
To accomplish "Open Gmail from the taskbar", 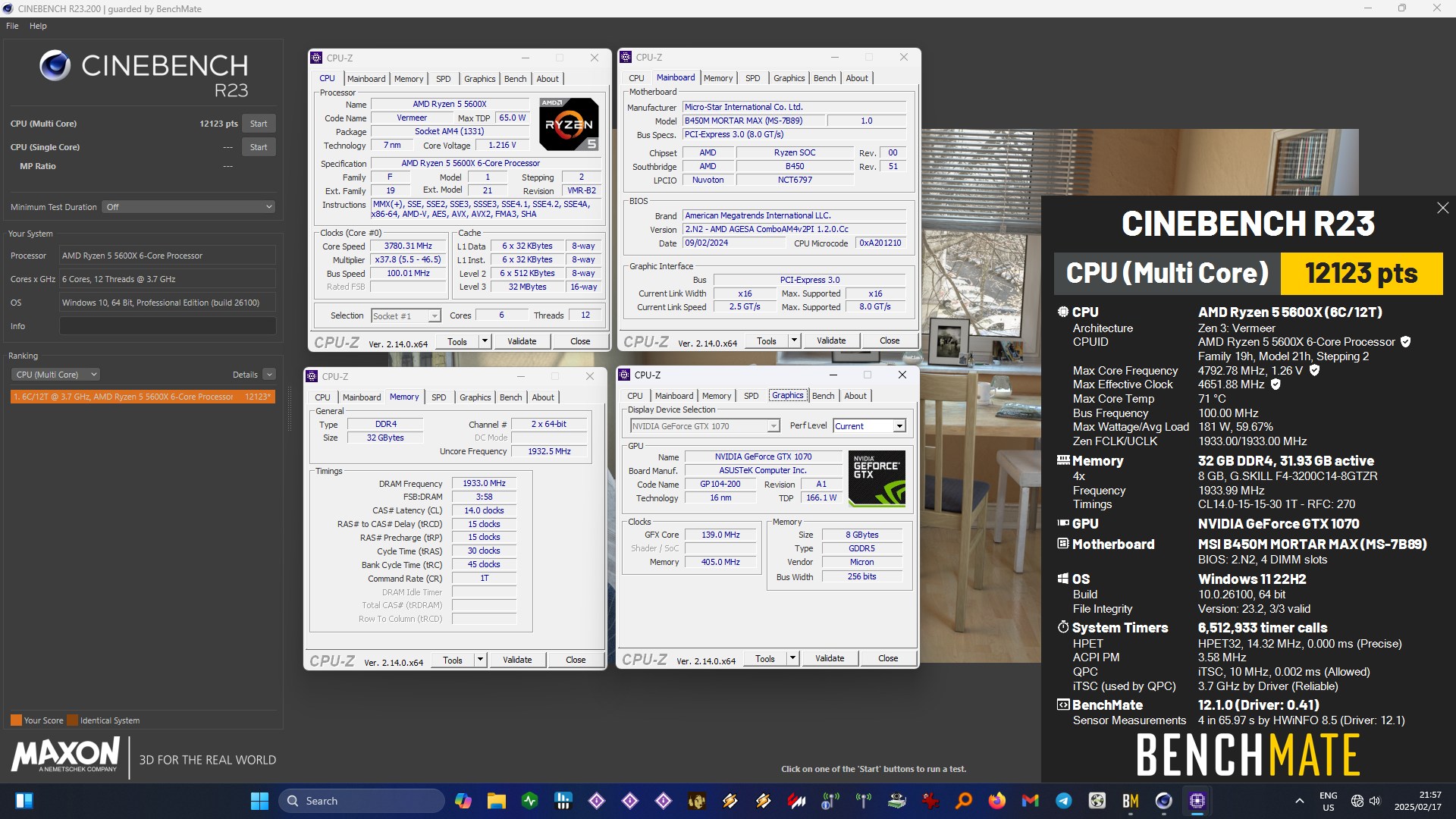I will (x=1030, y=801).
